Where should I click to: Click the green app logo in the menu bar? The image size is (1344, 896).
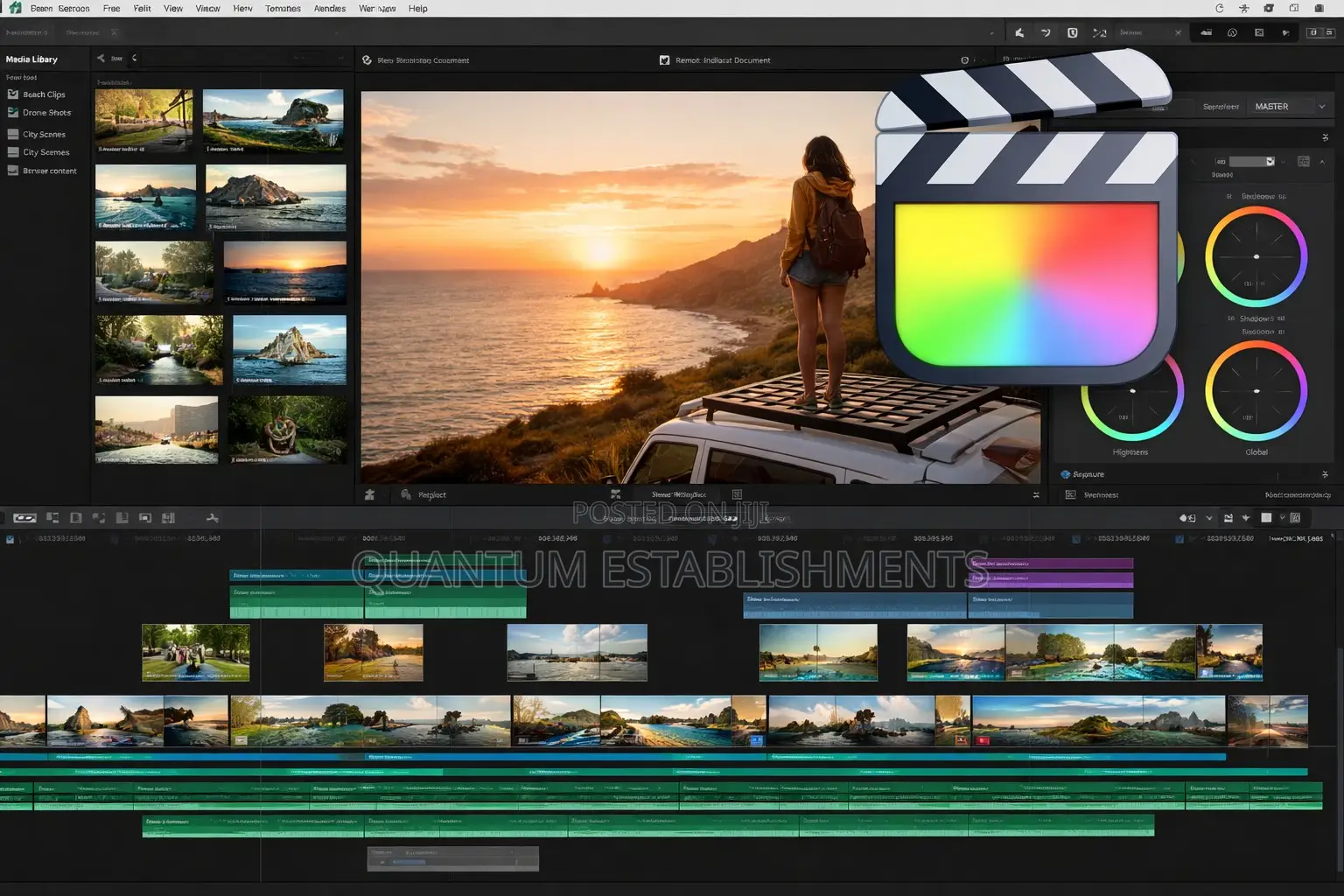15,8
